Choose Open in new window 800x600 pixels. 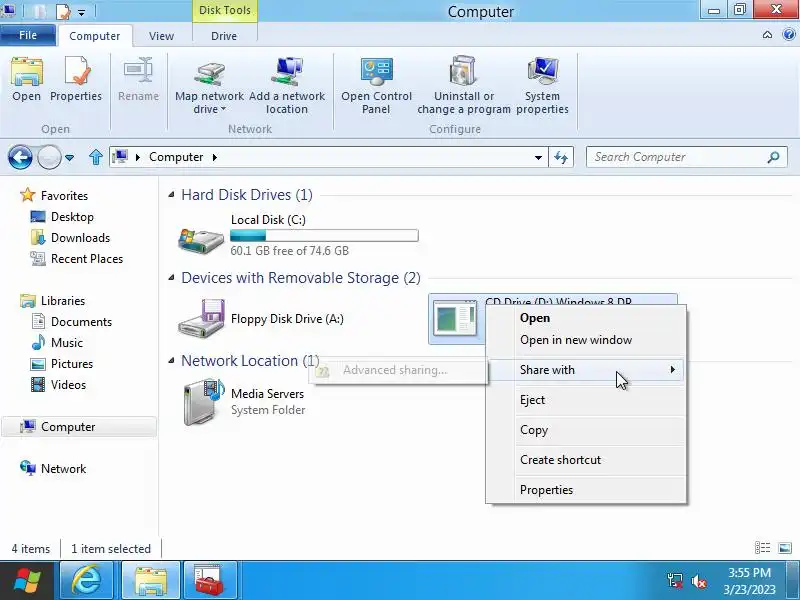pos(586,340)
